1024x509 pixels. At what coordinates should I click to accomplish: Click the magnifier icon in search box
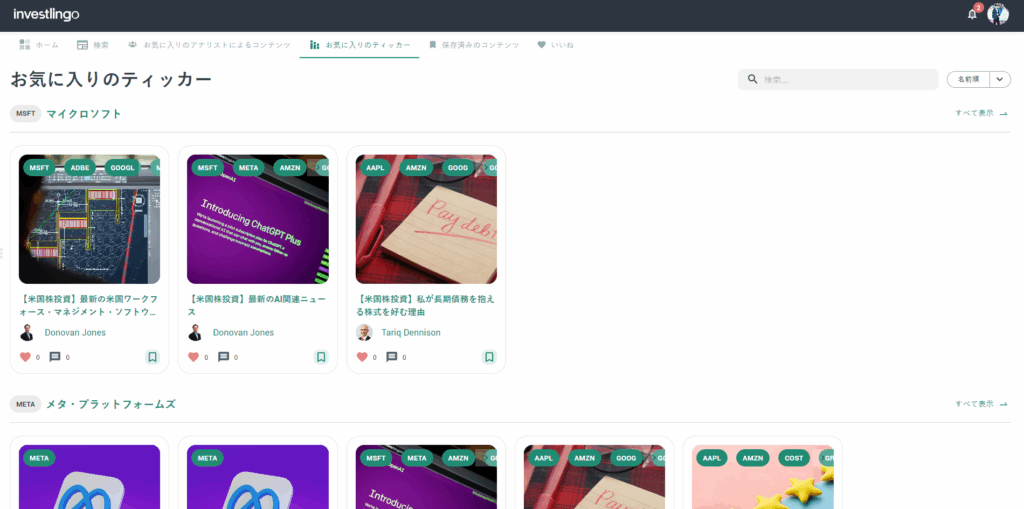pyautogui.click(x=752, y=79)
